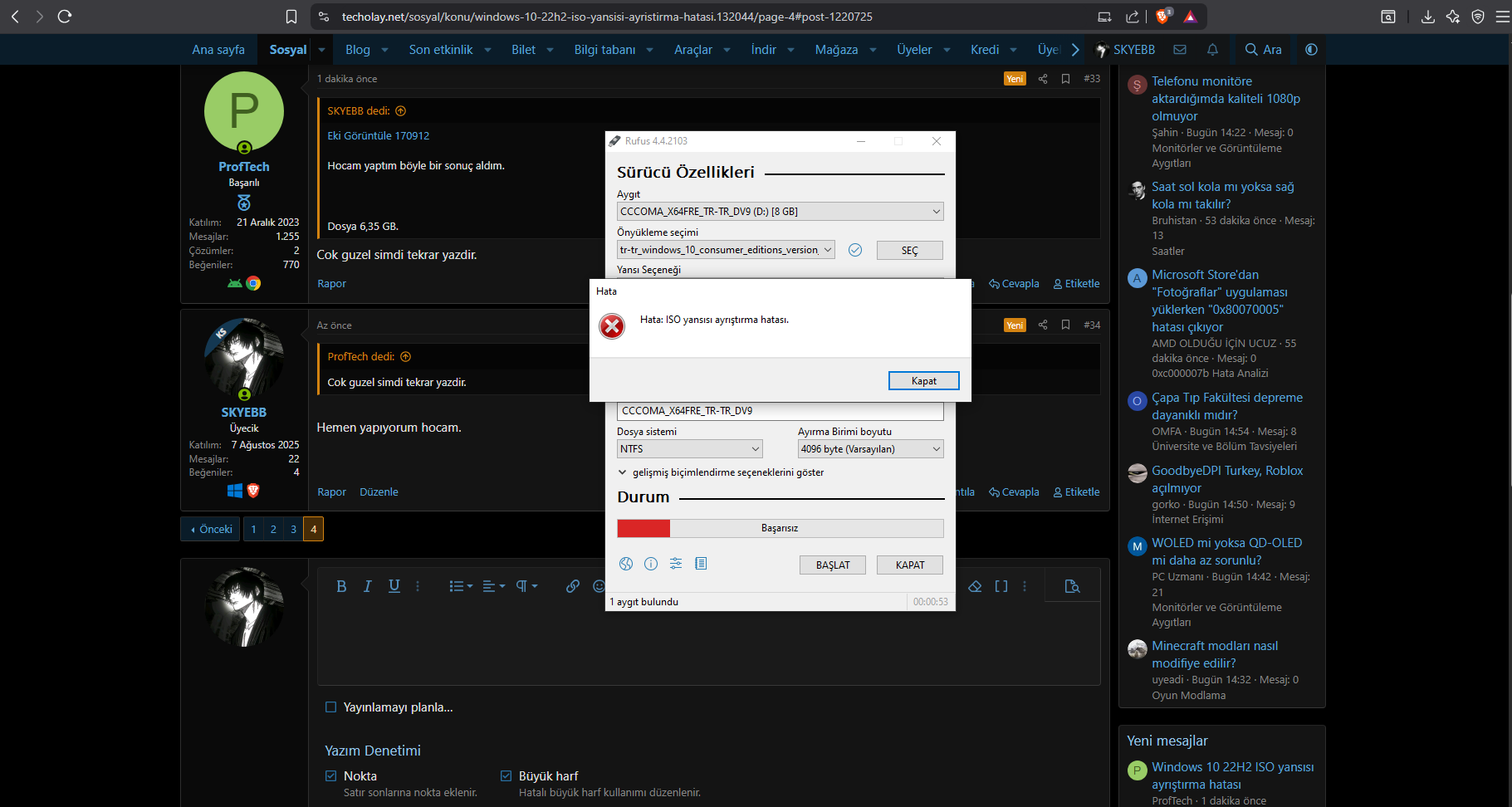Bookmark this page in the address bar
Screen dimensions: 1512x807
point(291,17)
